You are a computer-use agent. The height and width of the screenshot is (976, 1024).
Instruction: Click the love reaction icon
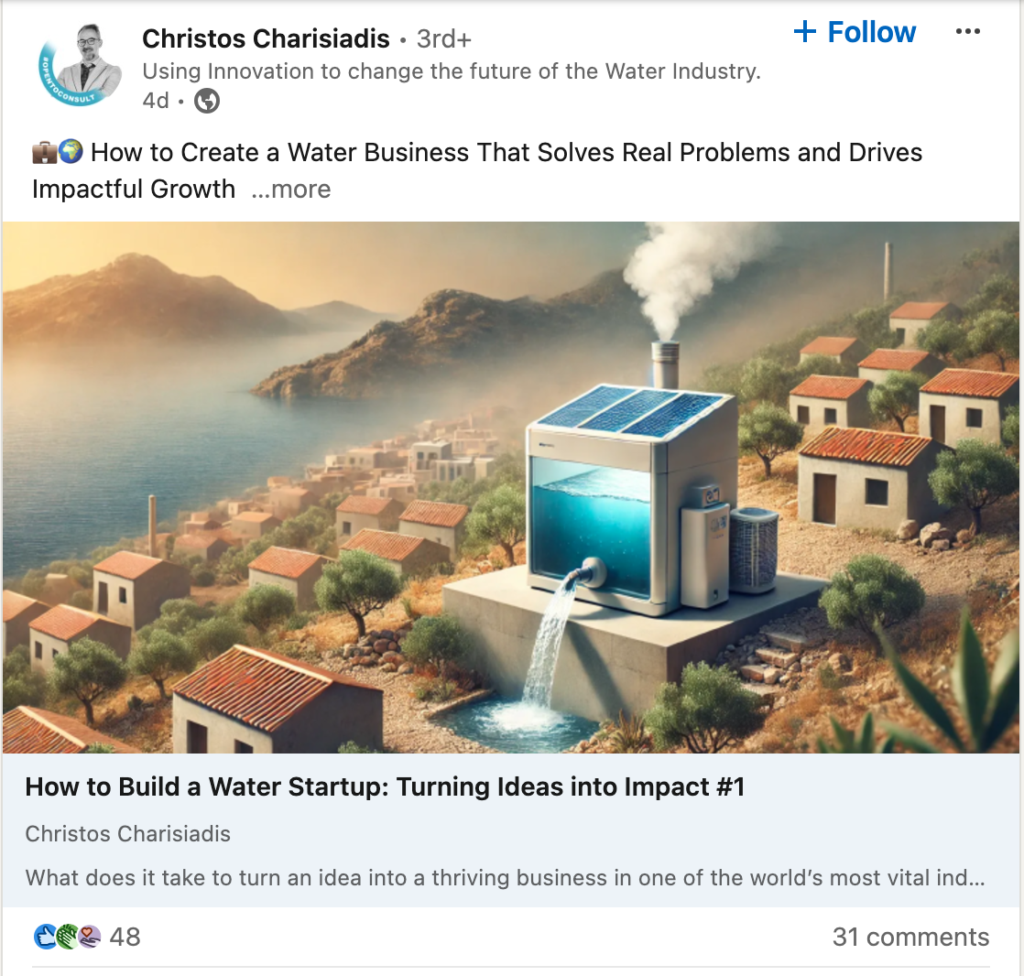click(89, 937)
